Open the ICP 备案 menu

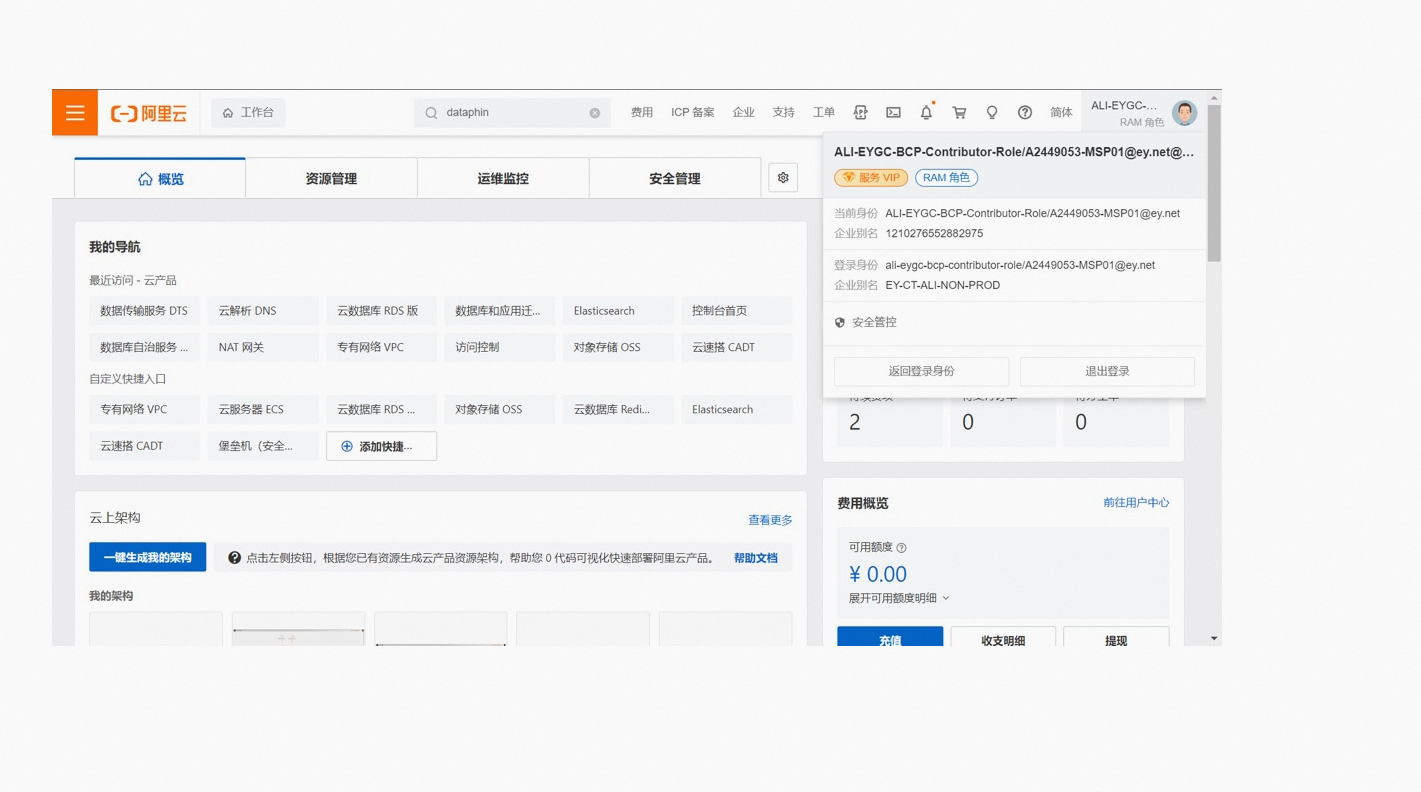[692, 113]
